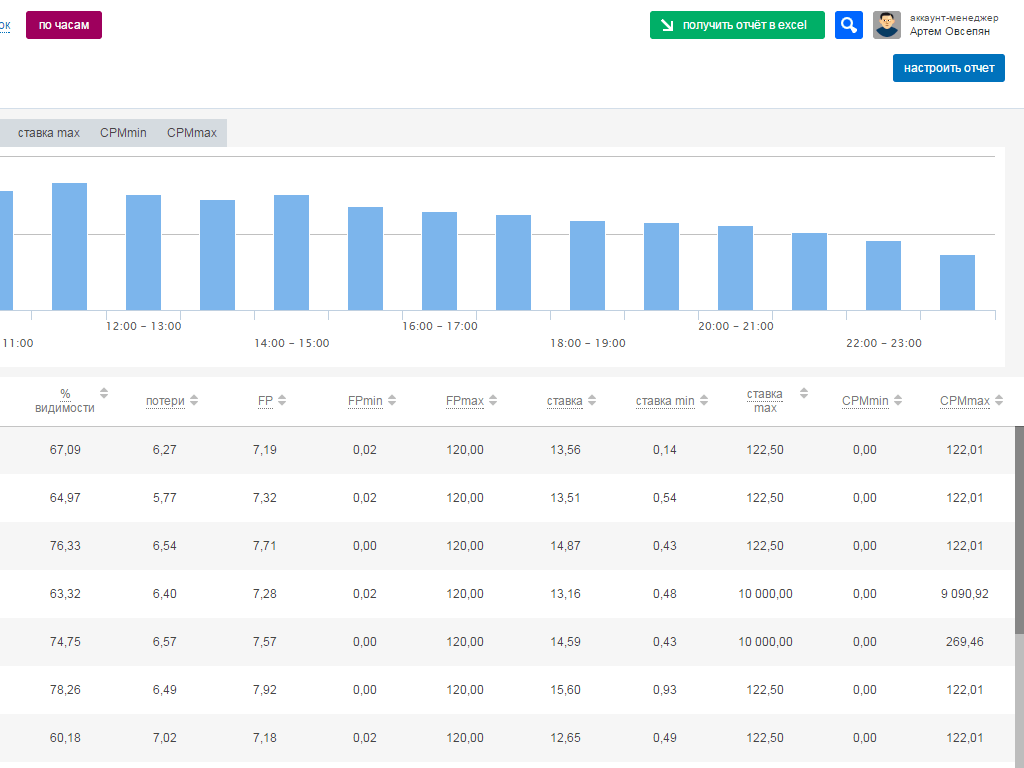Click the vertical scrollbar of the table
This screenshot has width=1024, height=768.
[1019, 530]
